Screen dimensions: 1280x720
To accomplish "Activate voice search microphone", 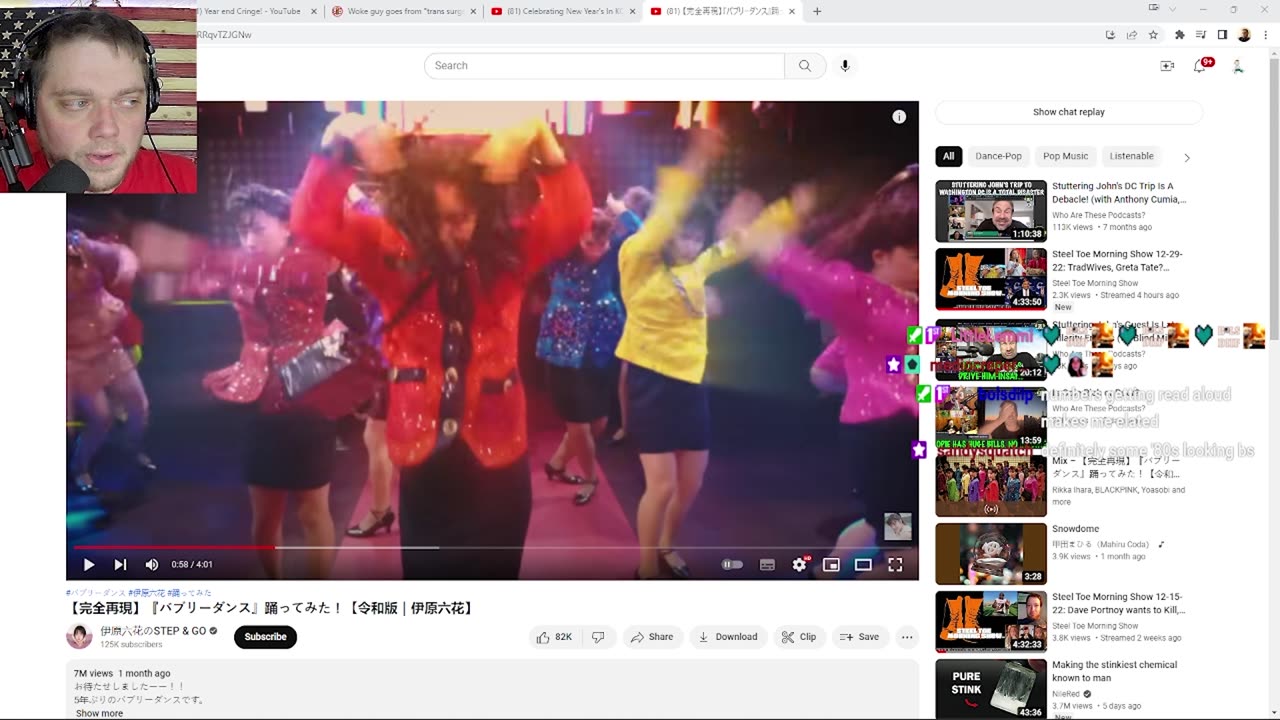I will tap(845, 66).
